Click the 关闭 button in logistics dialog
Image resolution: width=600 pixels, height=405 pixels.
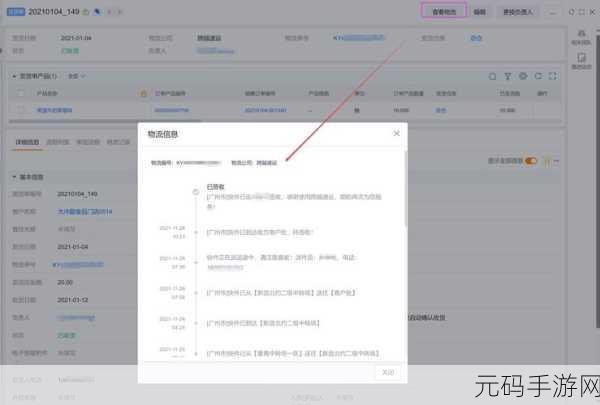coord(388,372)
